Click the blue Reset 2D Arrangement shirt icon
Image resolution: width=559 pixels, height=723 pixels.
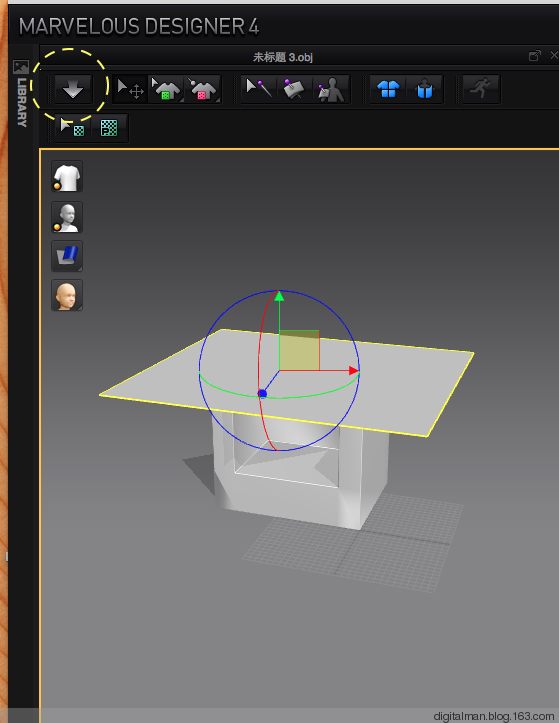click(x=388, y=89)
